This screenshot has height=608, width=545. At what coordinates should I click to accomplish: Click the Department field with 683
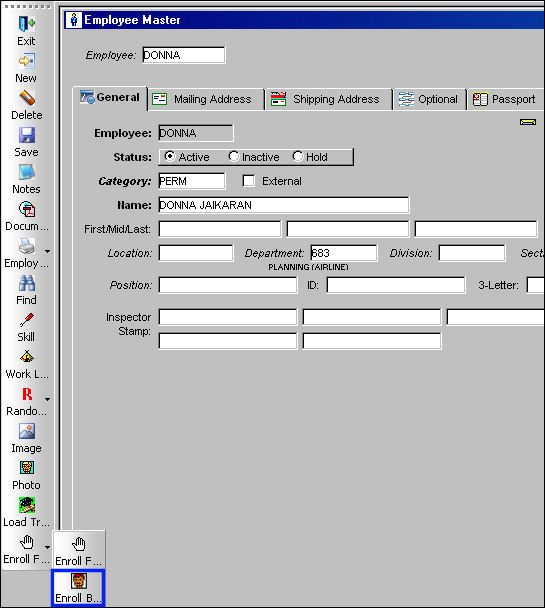click(343, 253)
